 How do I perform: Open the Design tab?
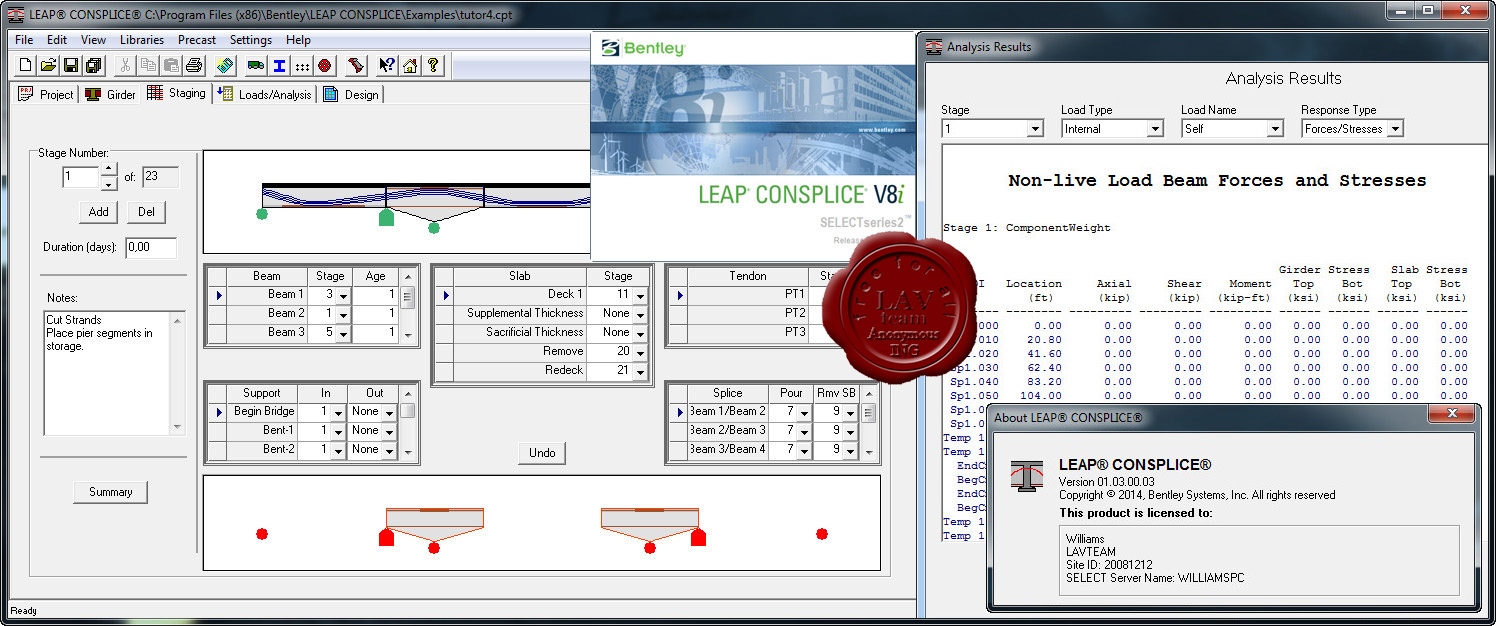pyautogui.click(x=351, y=94)
